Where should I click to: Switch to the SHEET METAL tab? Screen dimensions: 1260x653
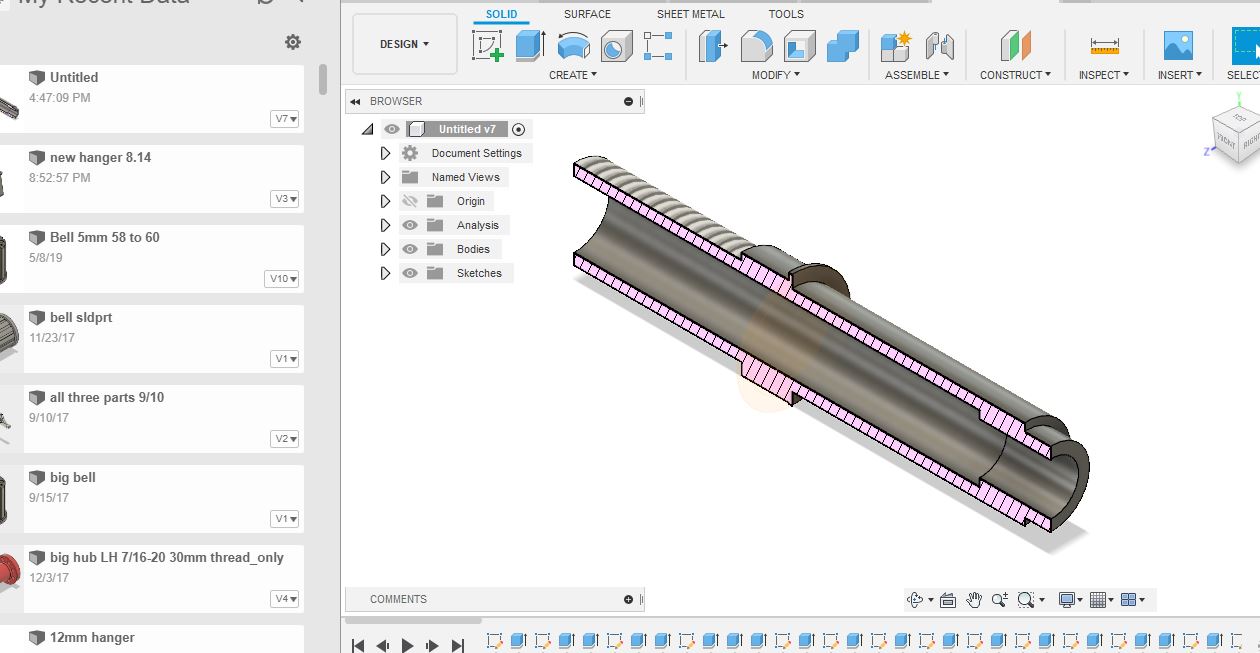(691, 14)
